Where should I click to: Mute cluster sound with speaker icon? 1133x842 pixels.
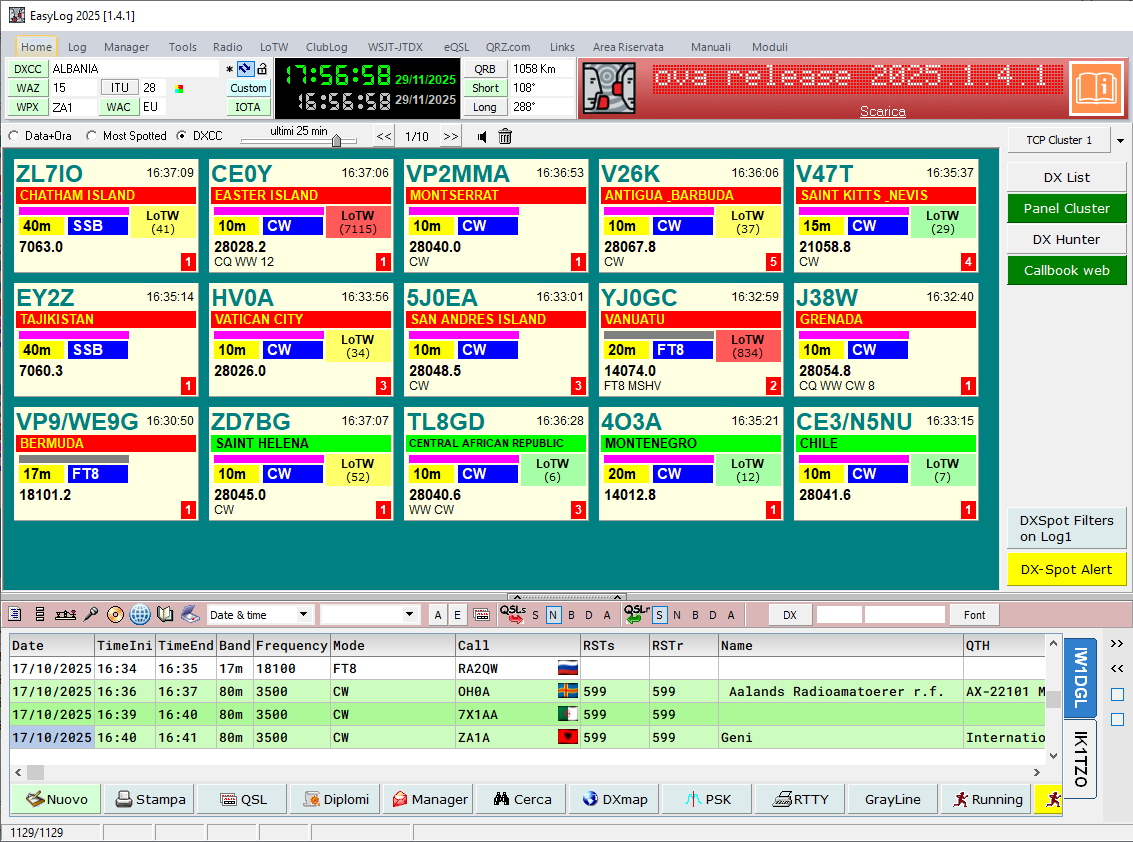point(482,137)
